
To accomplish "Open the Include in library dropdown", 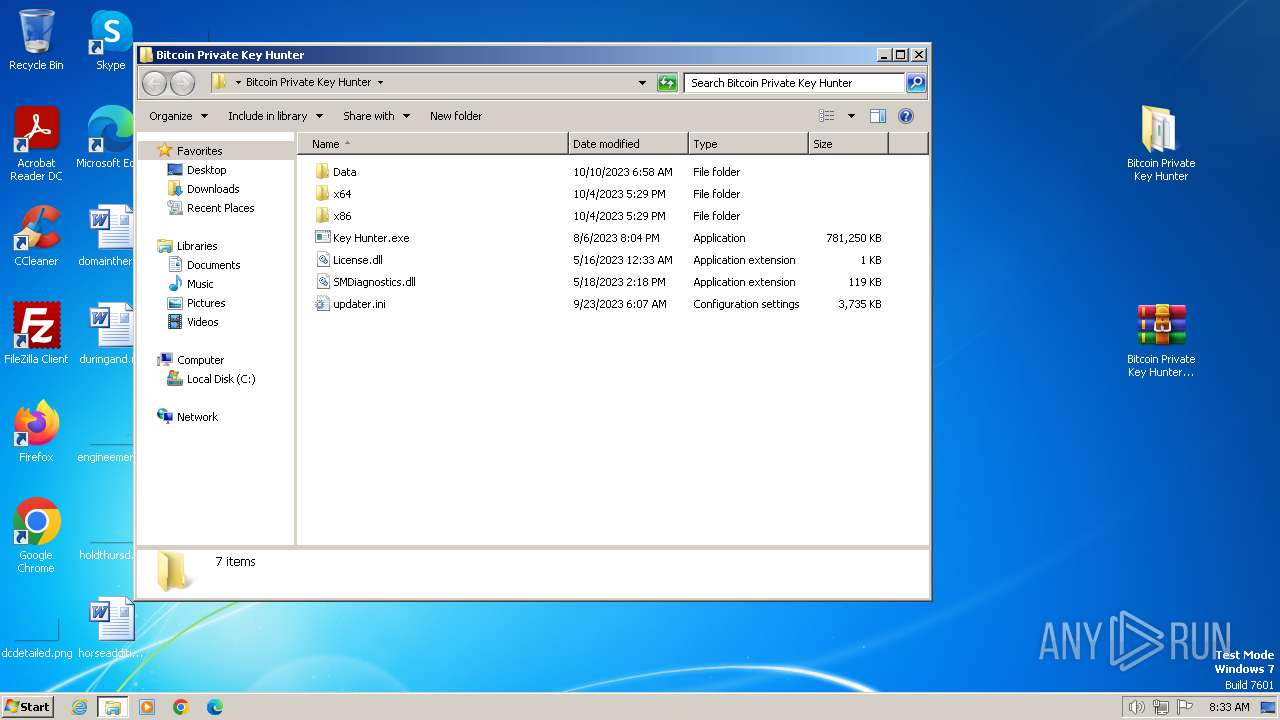I will pos(276,116).
